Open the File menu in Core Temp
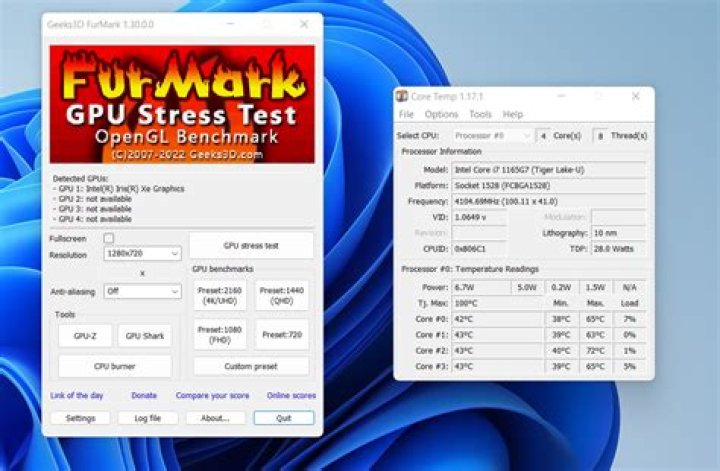The image size is (720, 471). click(x=406, y=114)
